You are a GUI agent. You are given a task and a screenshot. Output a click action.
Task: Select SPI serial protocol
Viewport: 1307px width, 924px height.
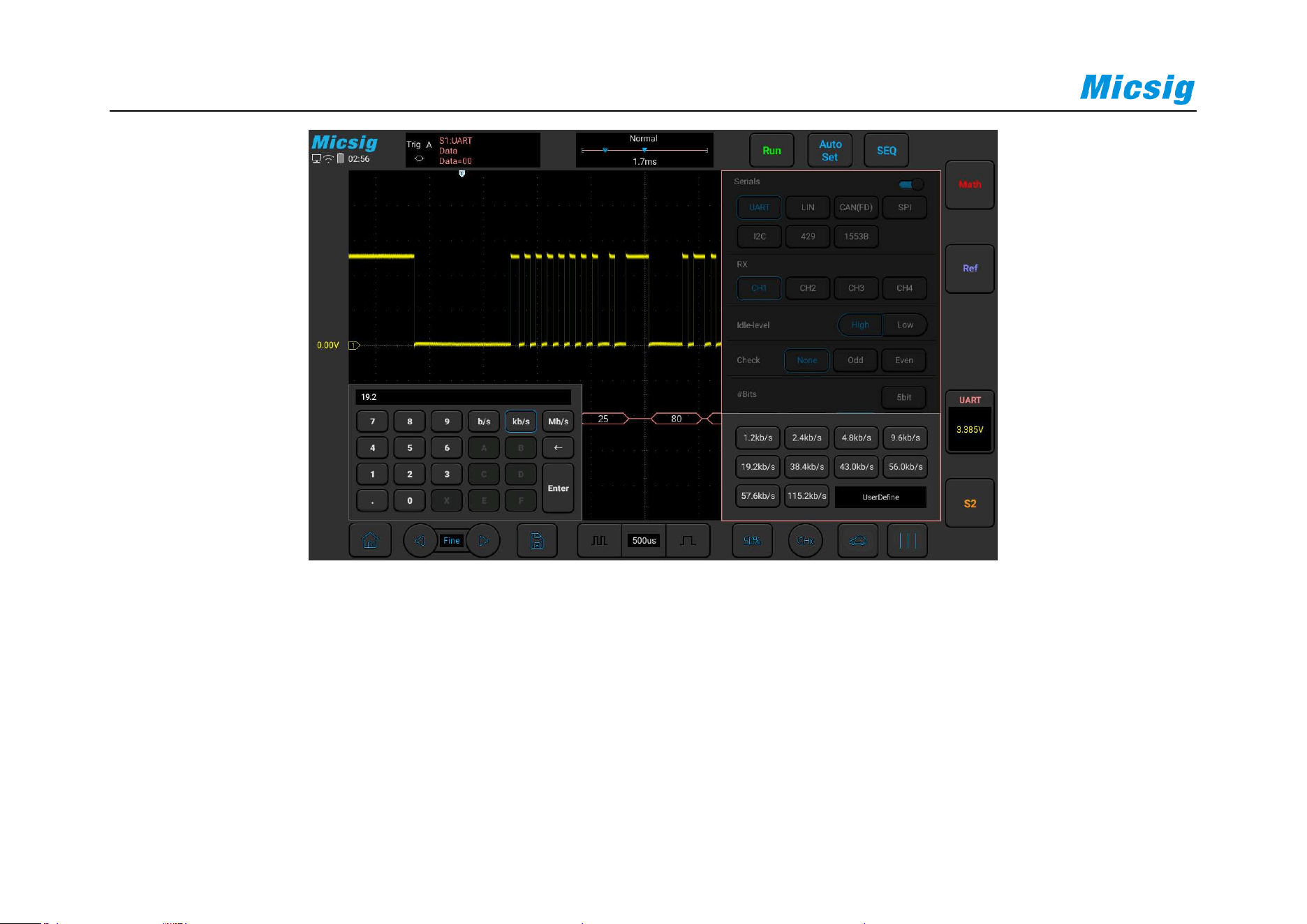[x=905, y=207]
